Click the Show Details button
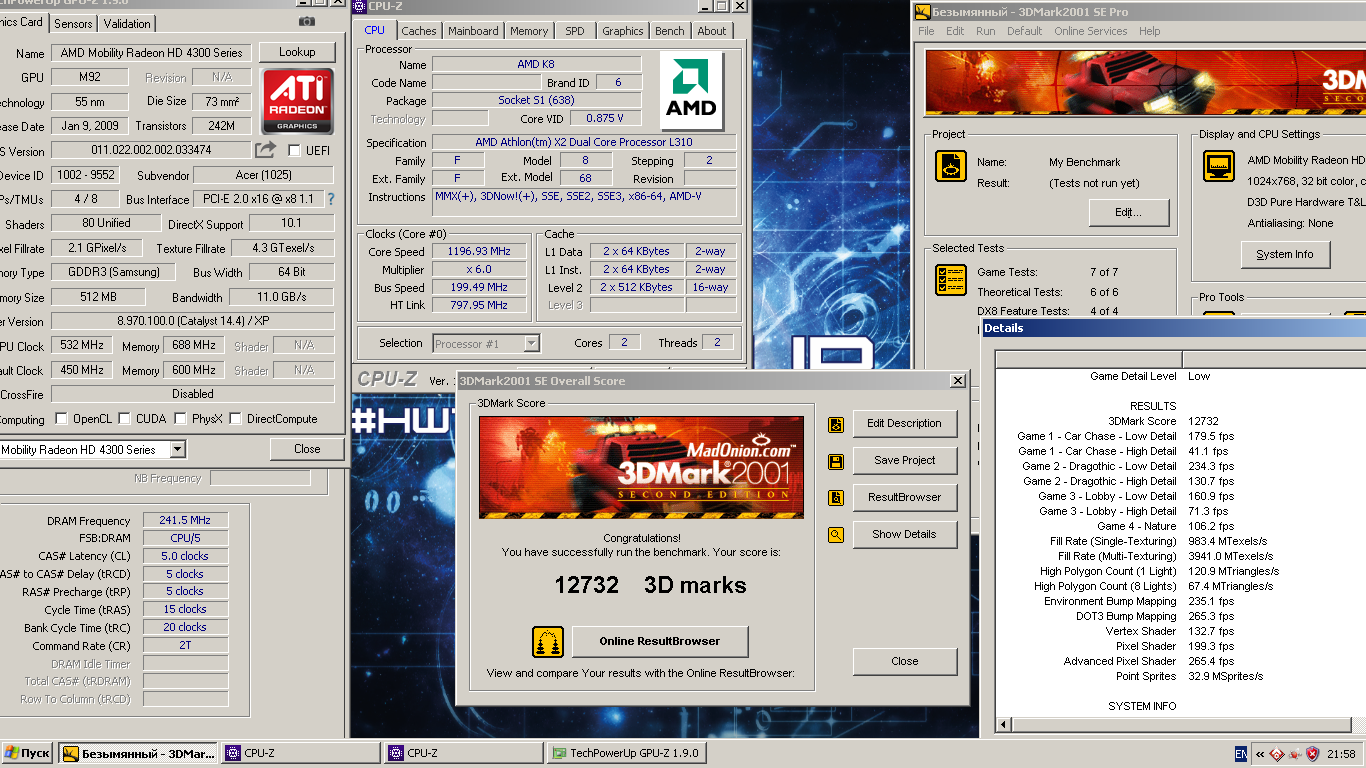 click(905, 535)
